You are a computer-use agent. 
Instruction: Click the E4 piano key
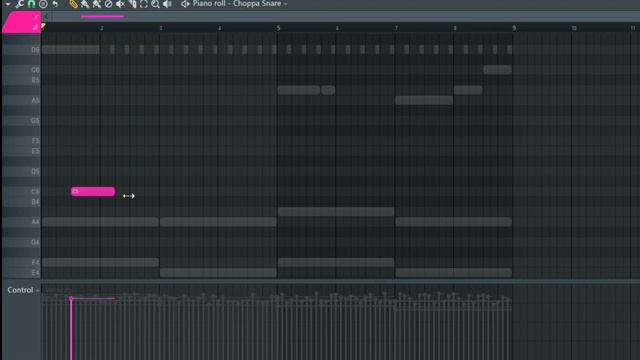pyautogui.click(x=21, y=273)
